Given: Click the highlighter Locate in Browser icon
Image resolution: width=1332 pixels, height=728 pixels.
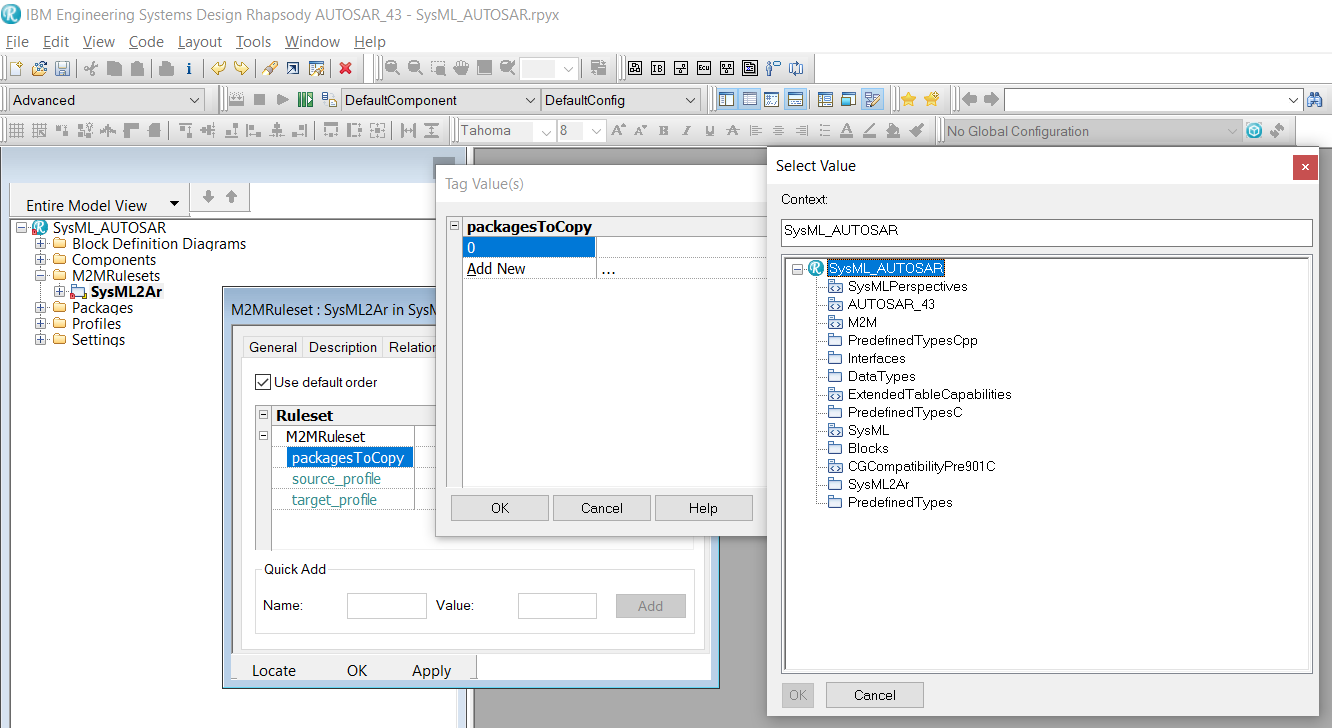Looking at the screenshot, I should [270, 68].
